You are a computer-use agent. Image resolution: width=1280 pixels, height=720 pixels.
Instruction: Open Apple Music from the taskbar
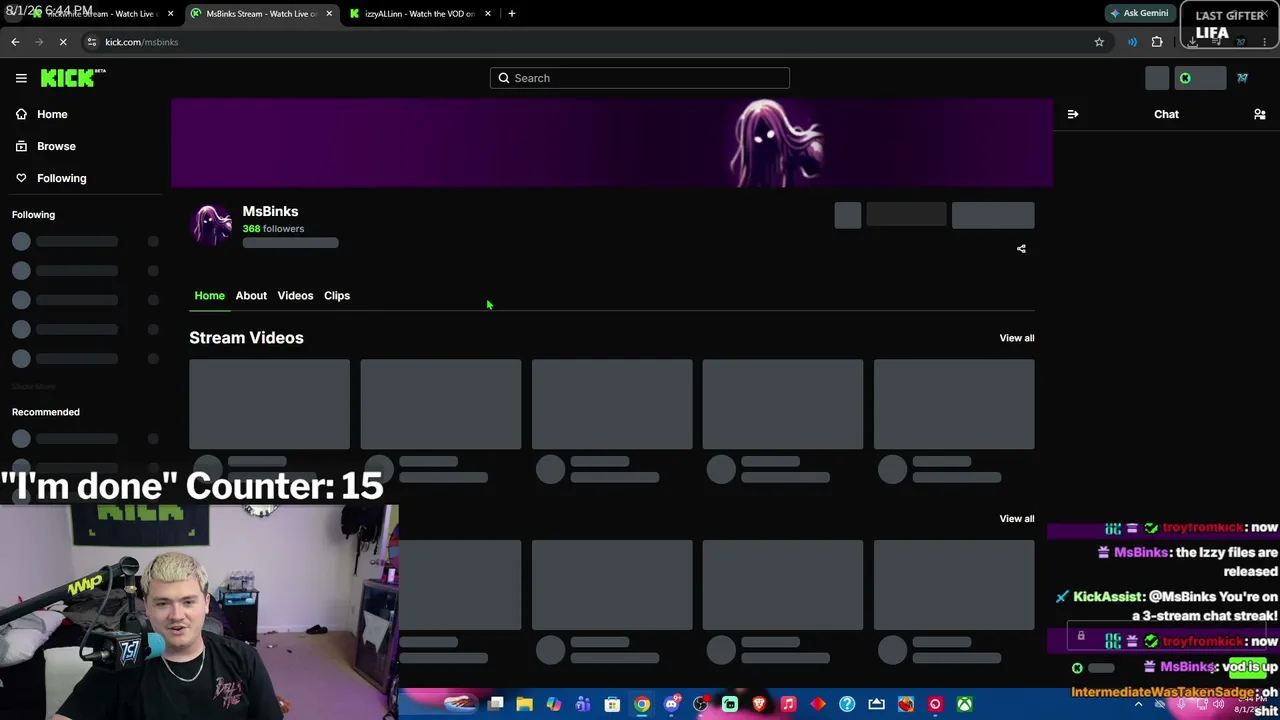coord(788,705)
